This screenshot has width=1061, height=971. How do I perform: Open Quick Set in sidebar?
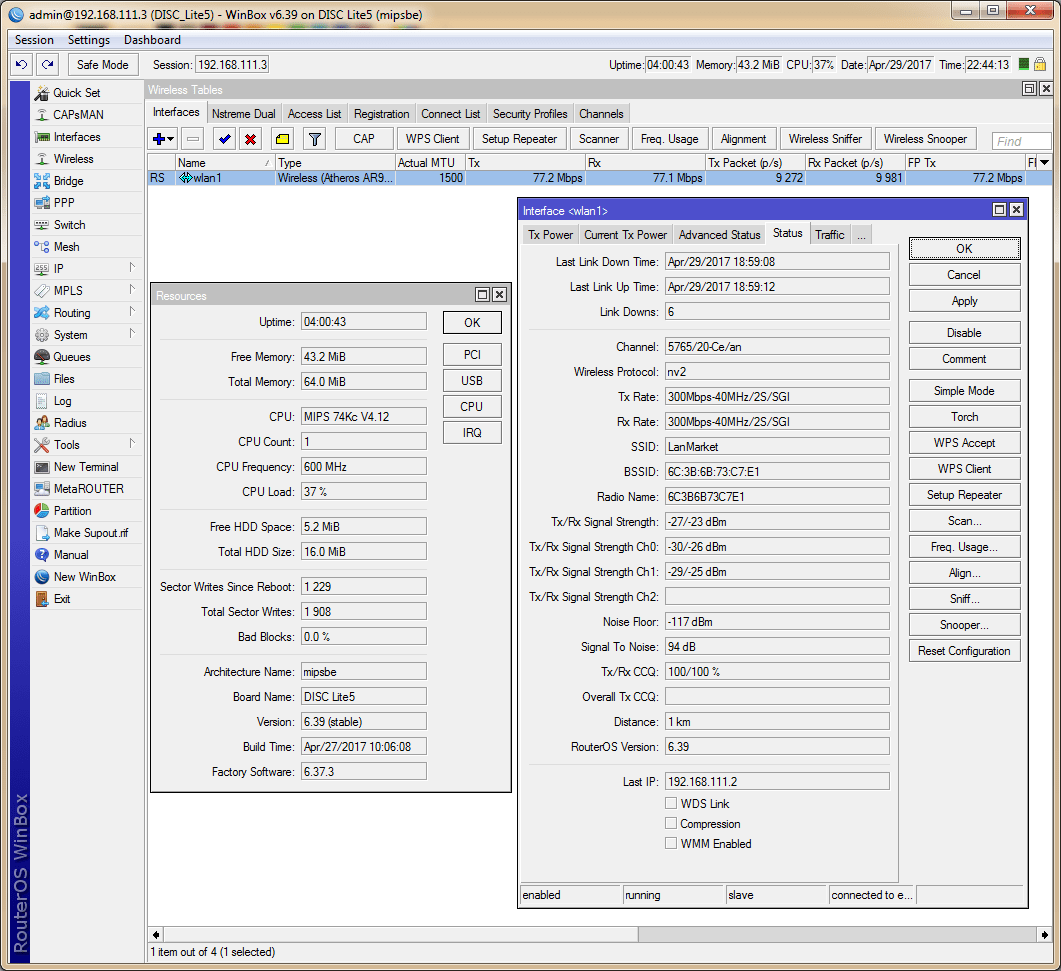click(x=76, y=93)
